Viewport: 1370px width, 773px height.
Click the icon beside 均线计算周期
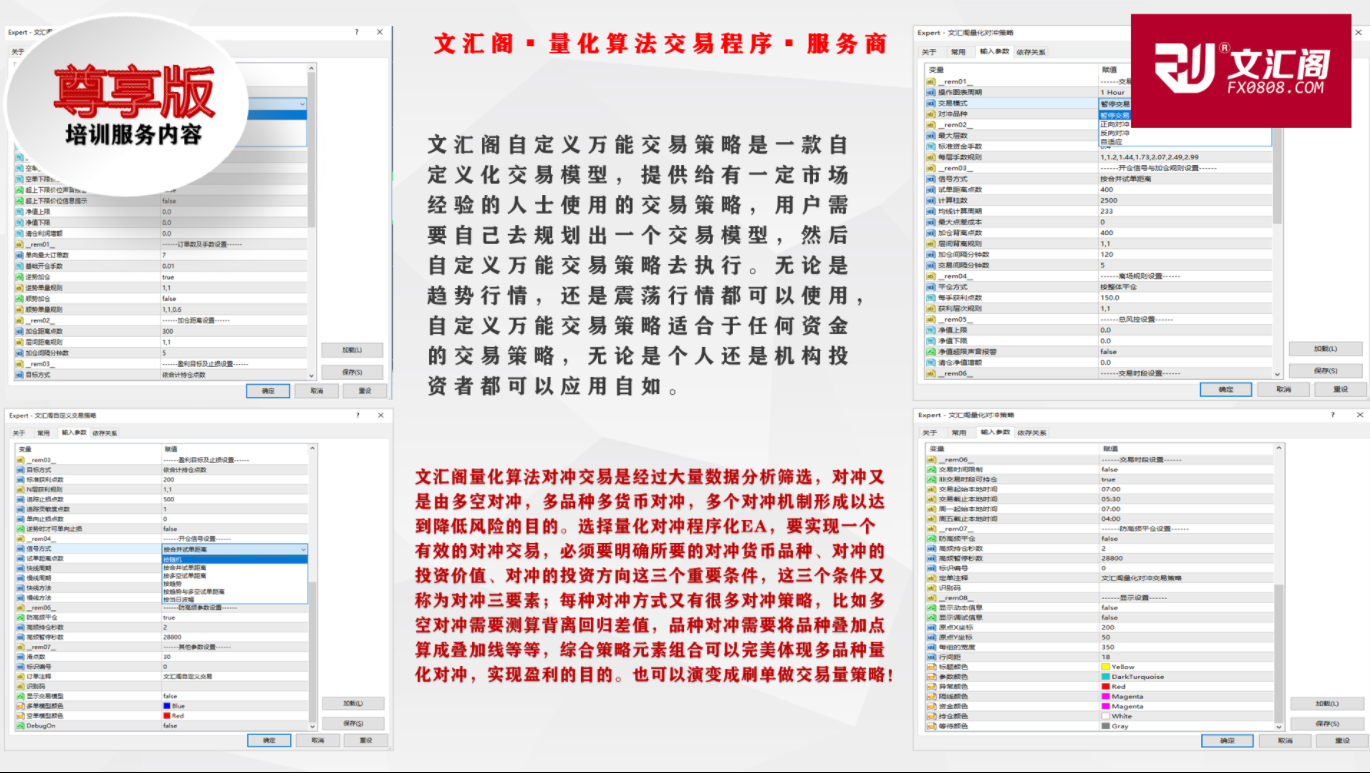[x=932, y=211]
